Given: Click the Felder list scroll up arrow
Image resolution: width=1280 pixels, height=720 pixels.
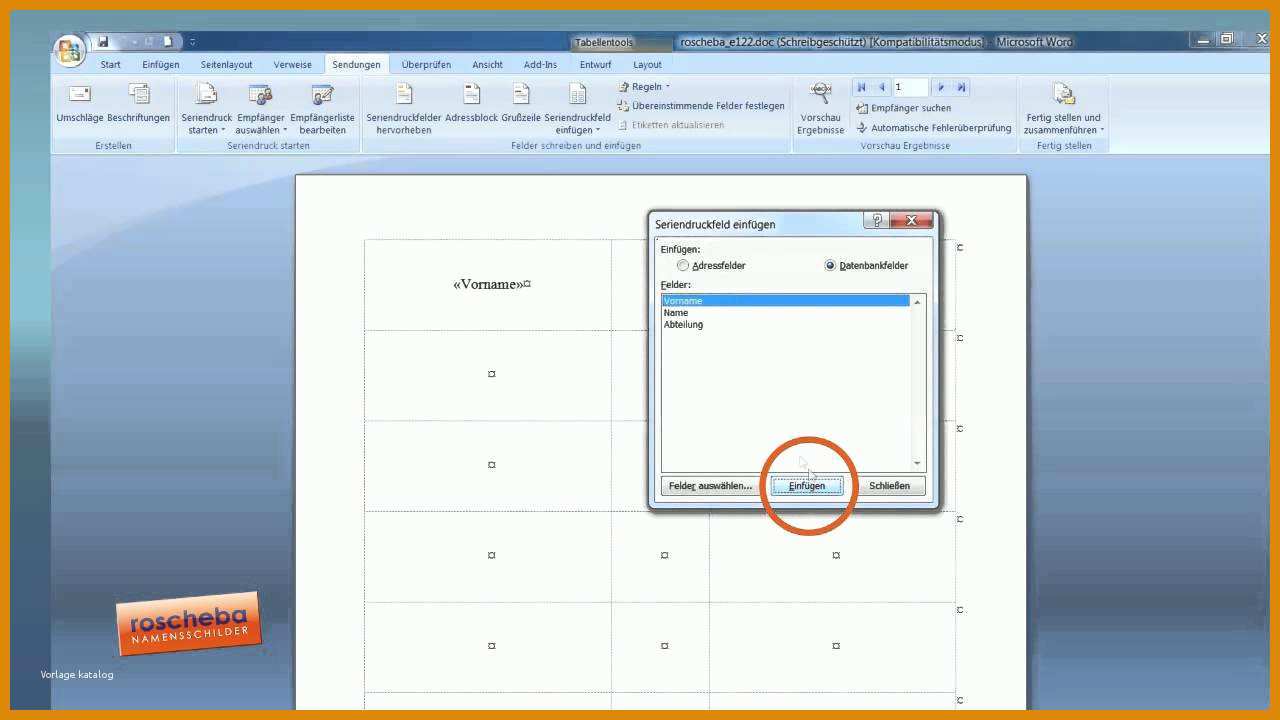Looking at the screenshot, I should pos(918,302).
